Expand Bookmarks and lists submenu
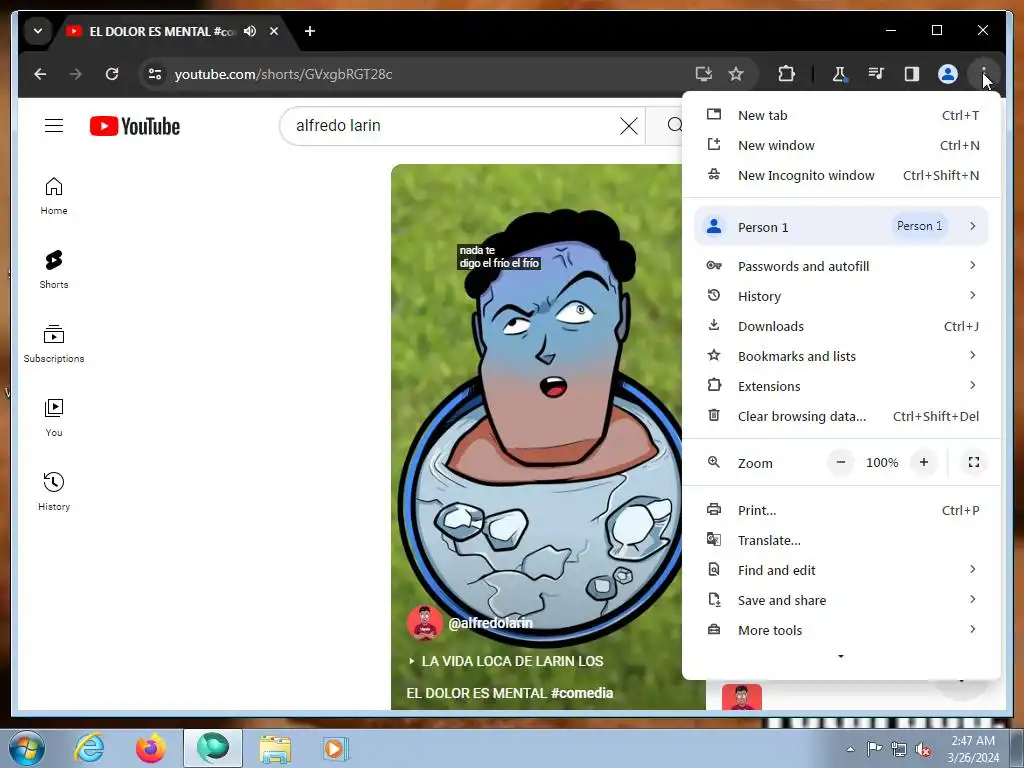The height and width of the screenshot is (768, 1024). [842, 357]
